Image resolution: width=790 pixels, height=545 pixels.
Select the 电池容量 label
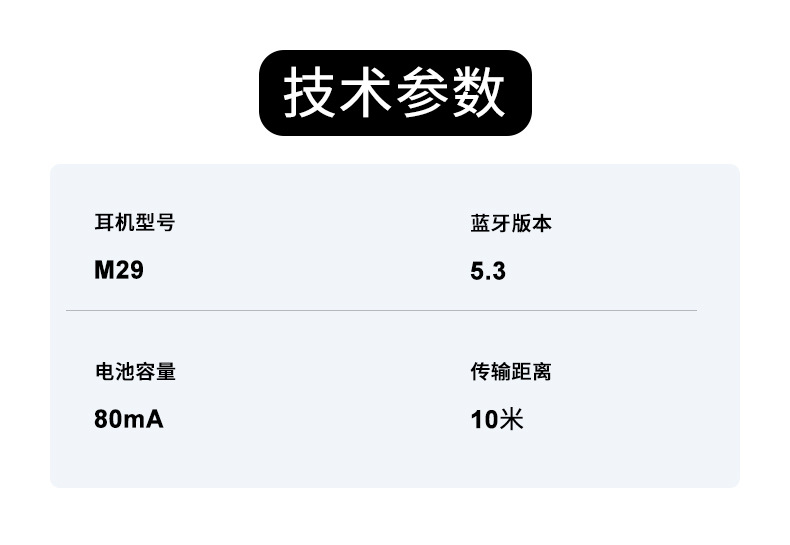click(135, 372)
